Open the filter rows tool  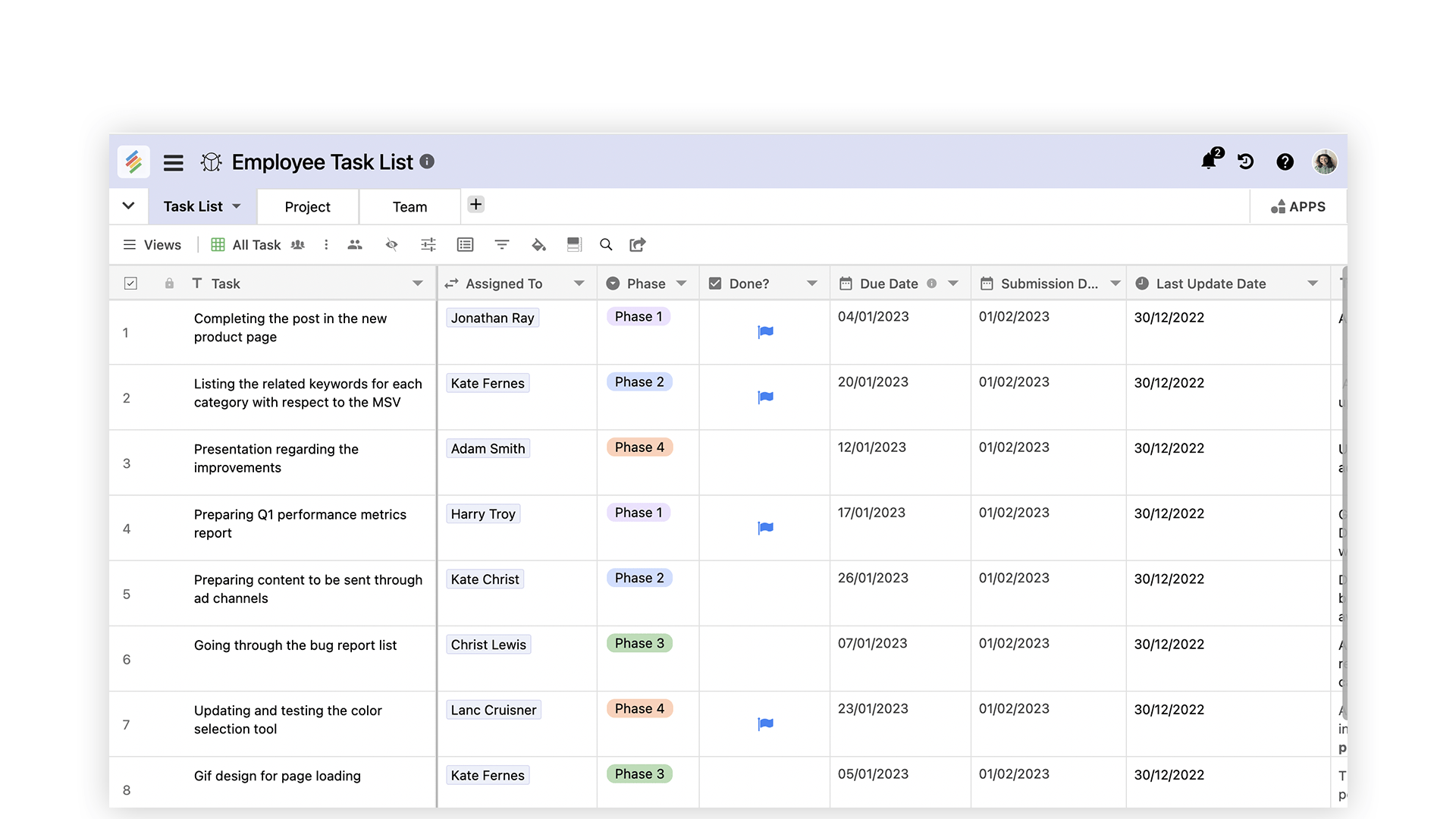[501, 244]
